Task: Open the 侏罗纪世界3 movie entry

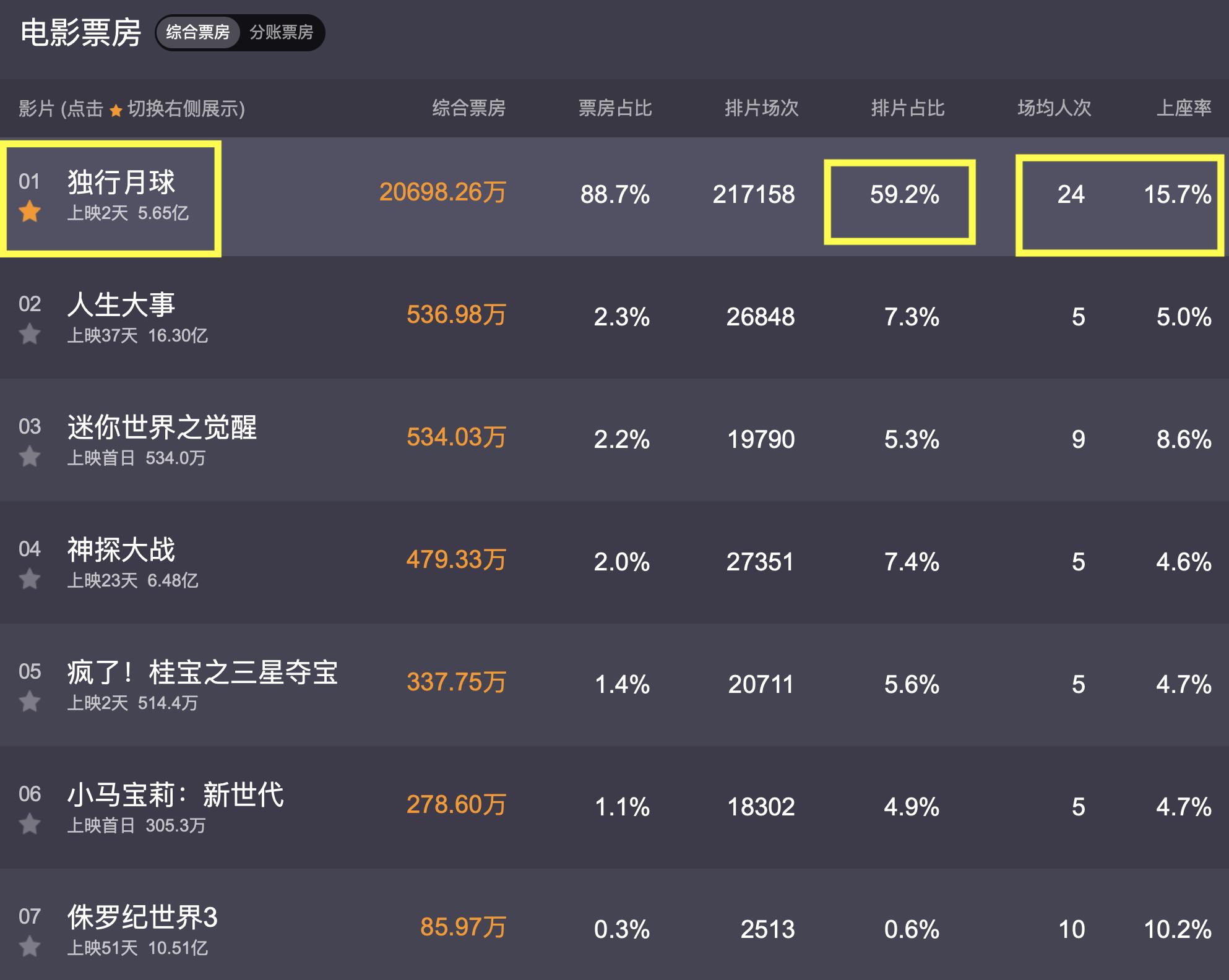Action: (142, 917)
